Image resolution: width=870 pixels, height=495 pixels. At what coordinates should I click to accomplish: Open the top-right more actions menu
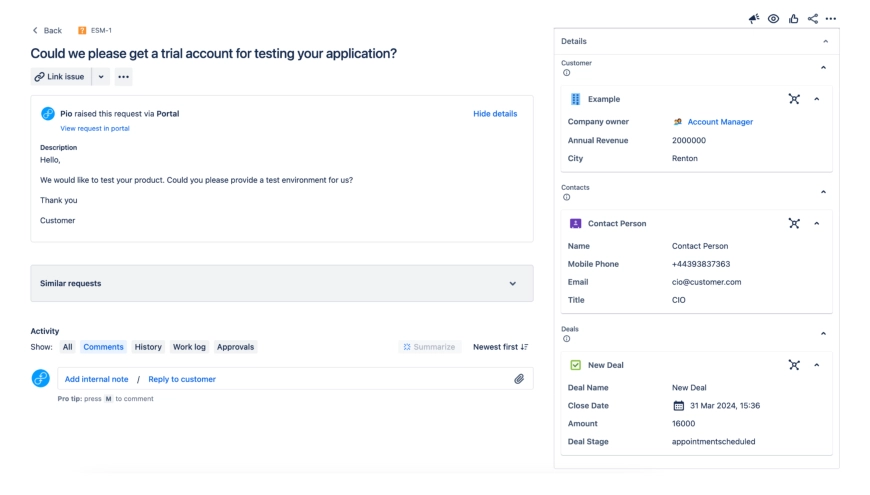(x=831, y=19)
